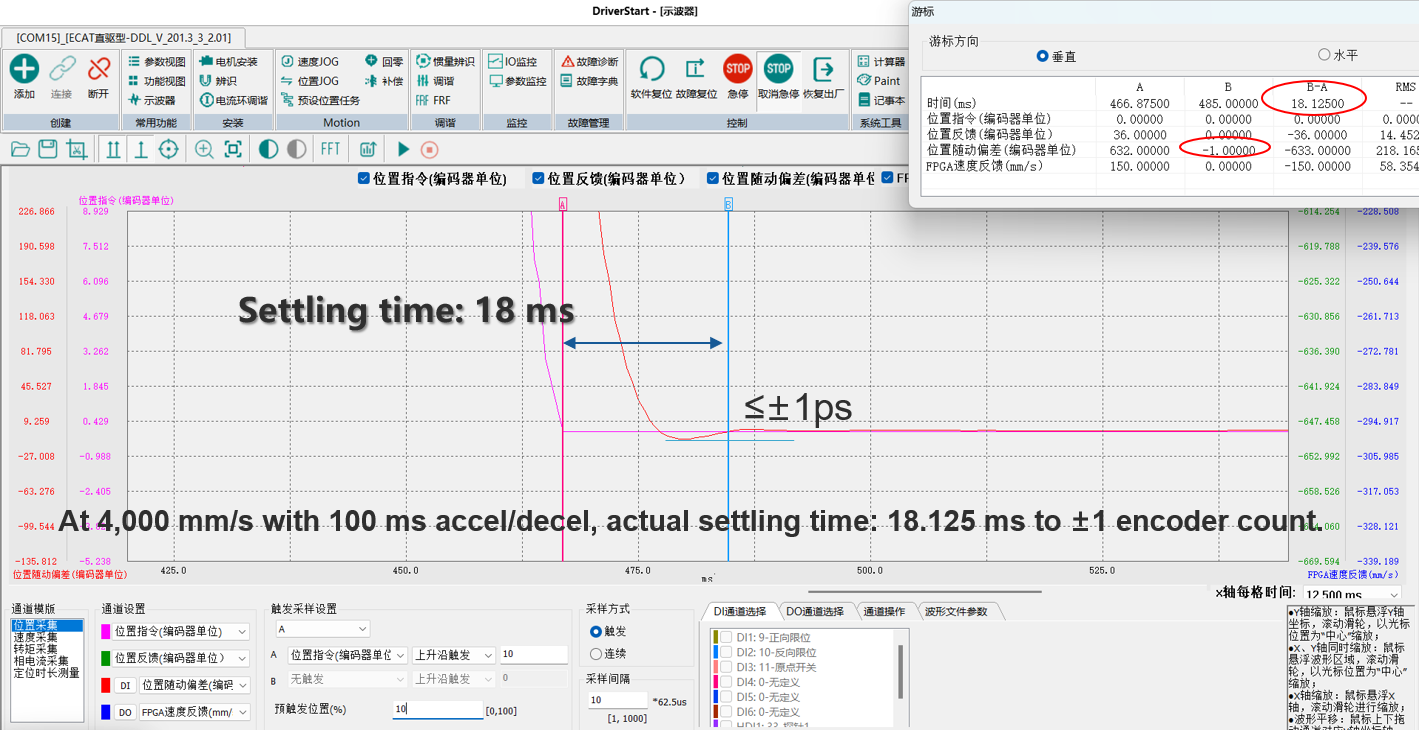This screenshot has height=730, width=1419.
Task: Click the 软件复位 software reset icon
Action: pos(652,69)
